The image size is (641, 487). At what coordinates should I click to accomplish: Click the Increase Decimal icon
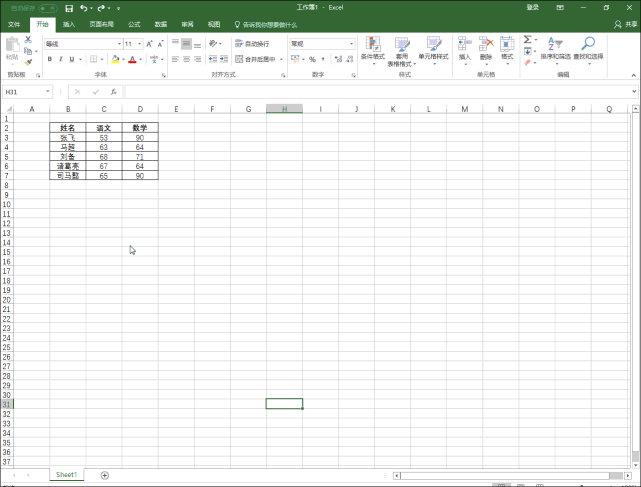338,59
